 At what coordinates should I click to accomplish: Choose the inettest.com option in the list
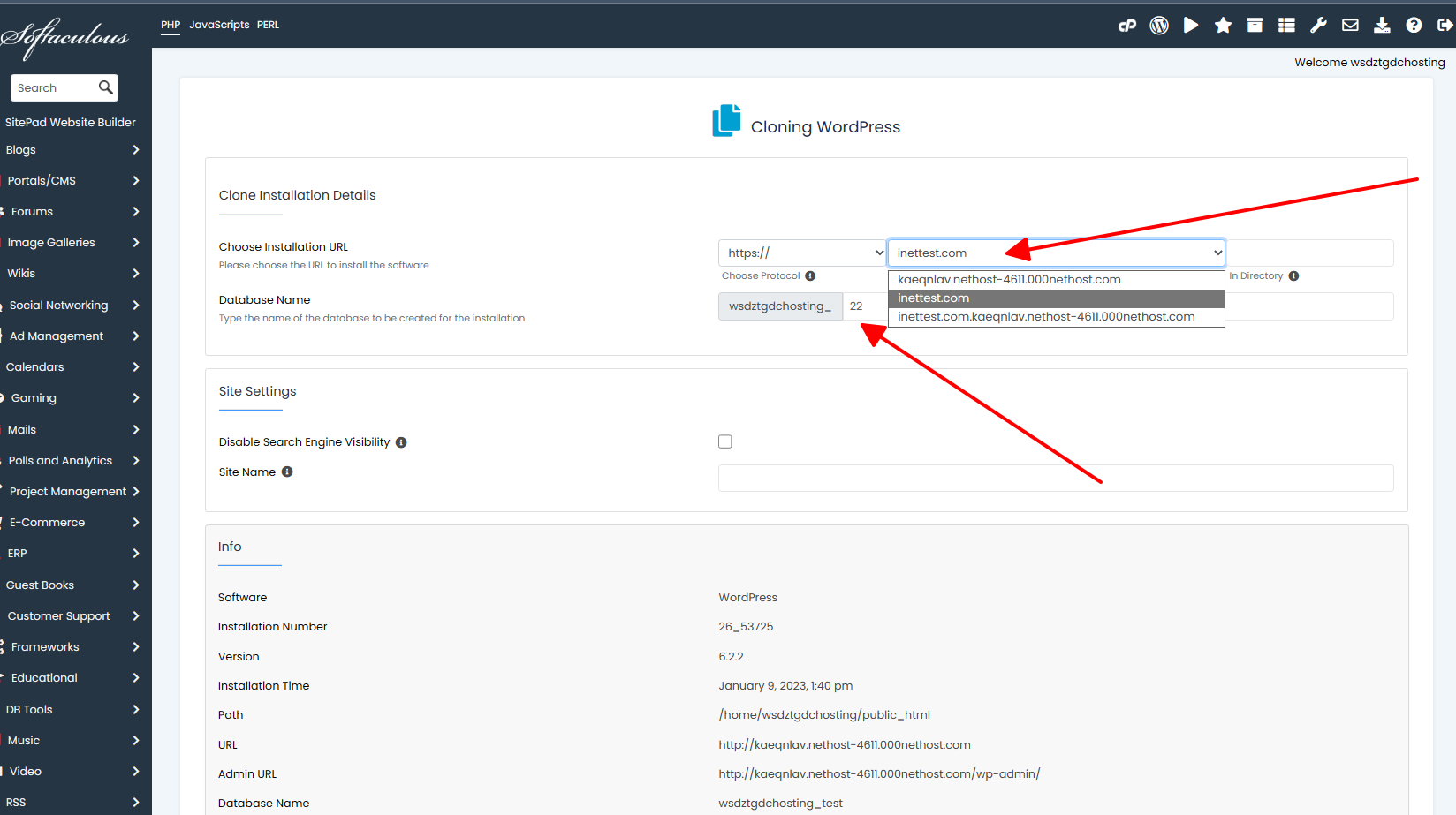pos(1057,298)
